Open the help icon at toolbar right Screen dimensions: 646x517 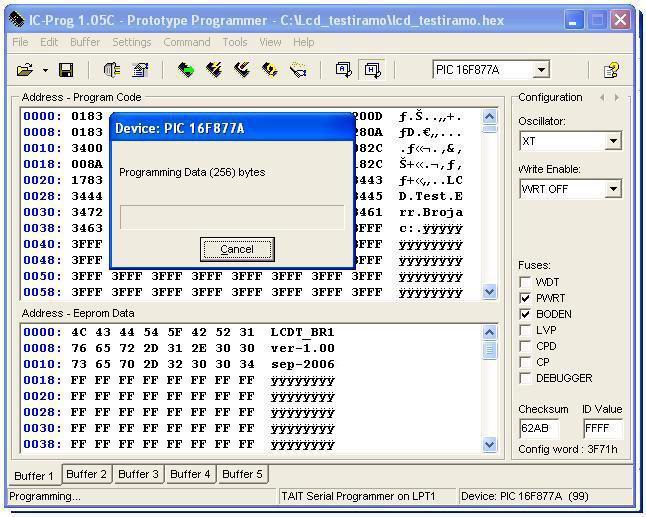611,70
